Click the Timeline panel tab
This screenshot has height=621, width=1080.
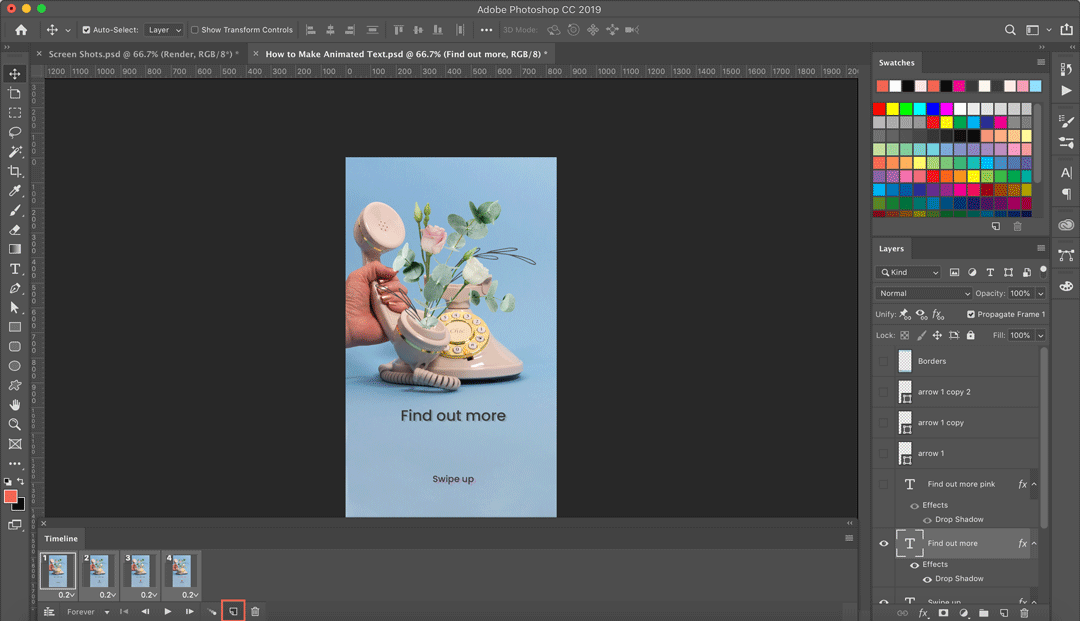tap(61, 538)
